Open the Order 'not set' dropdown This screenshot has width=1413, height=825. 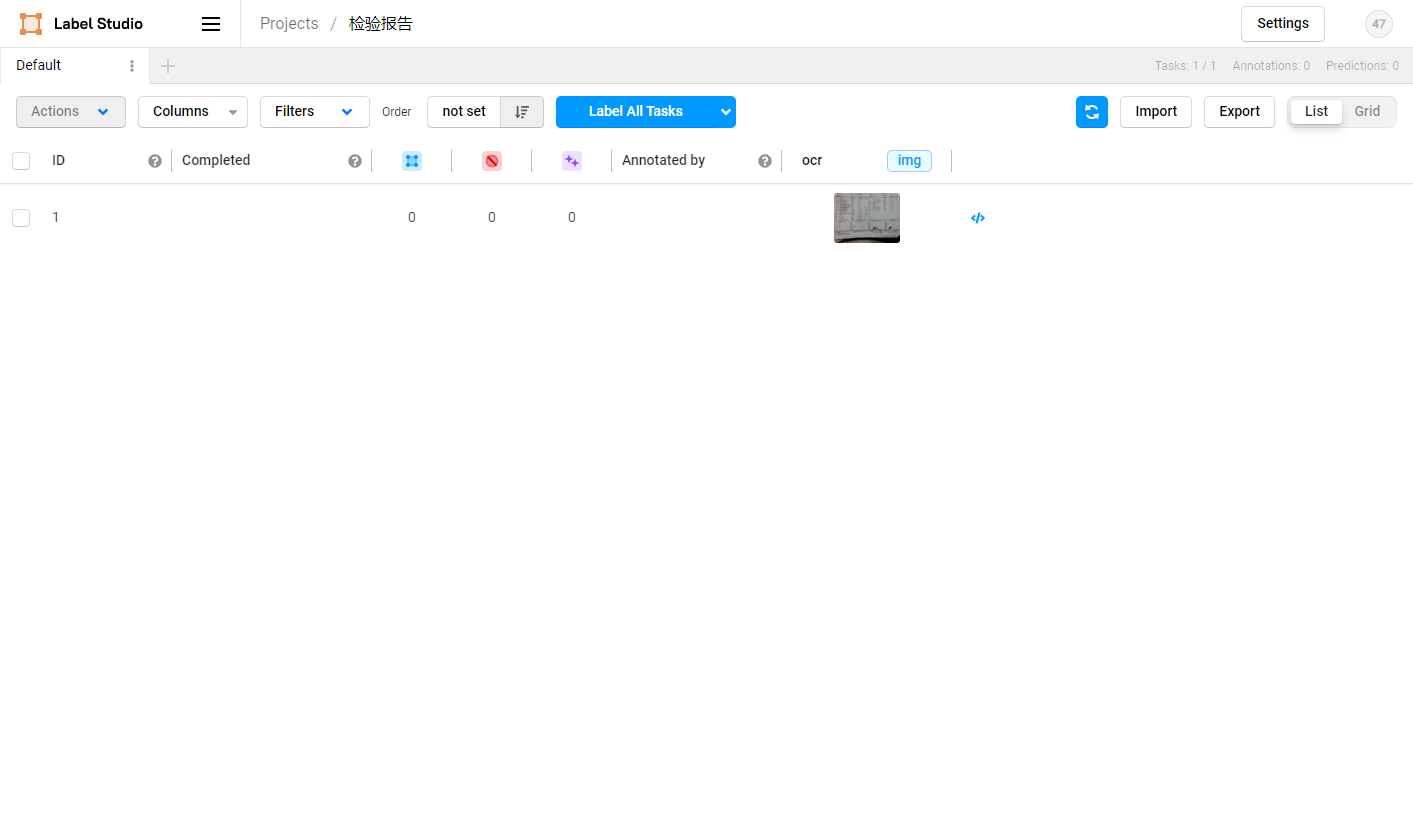point(464,112)
